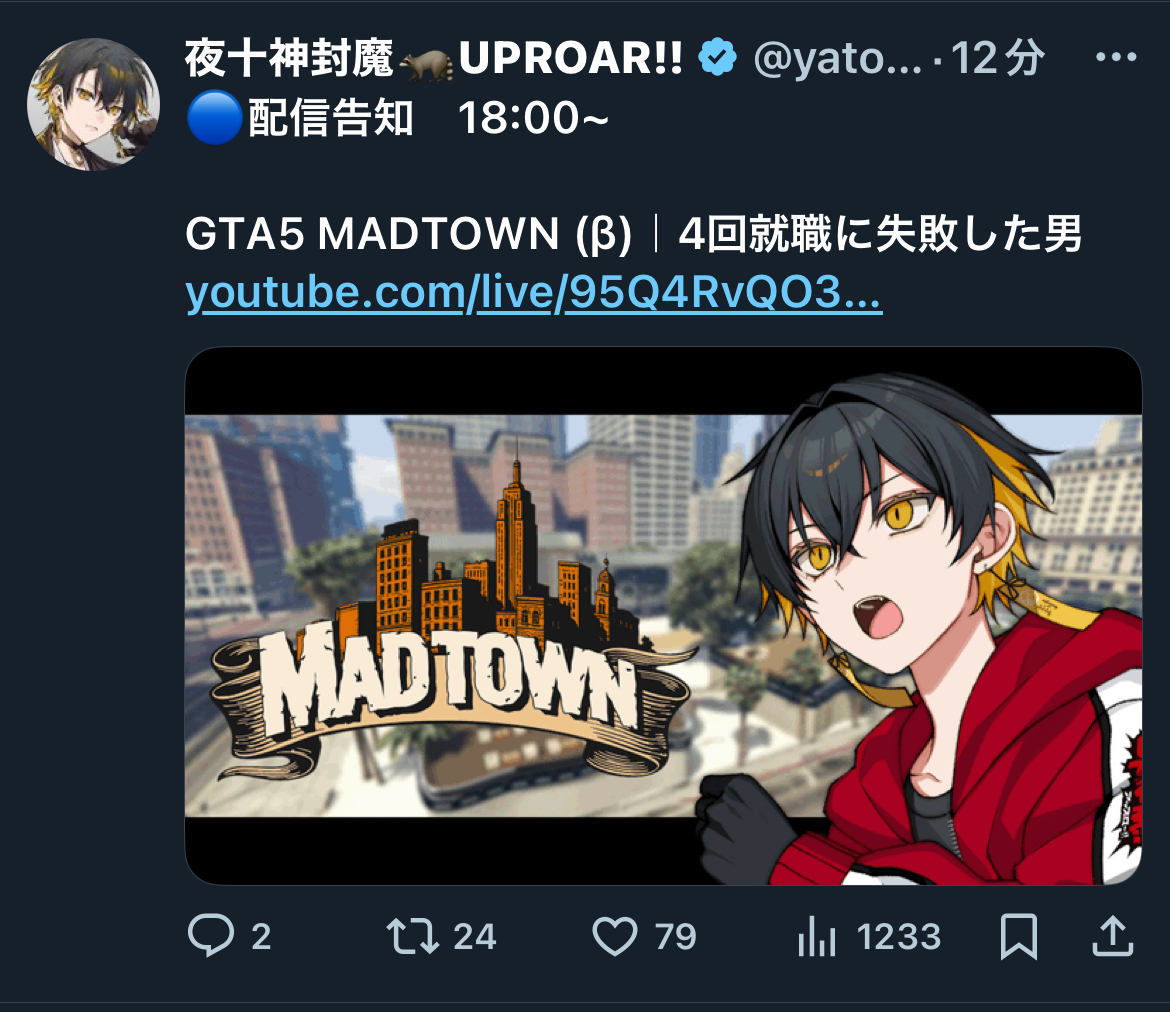Open the 12分 timestamp
This screenshot has height=1012, width=1170.
(x=998, y=58)
